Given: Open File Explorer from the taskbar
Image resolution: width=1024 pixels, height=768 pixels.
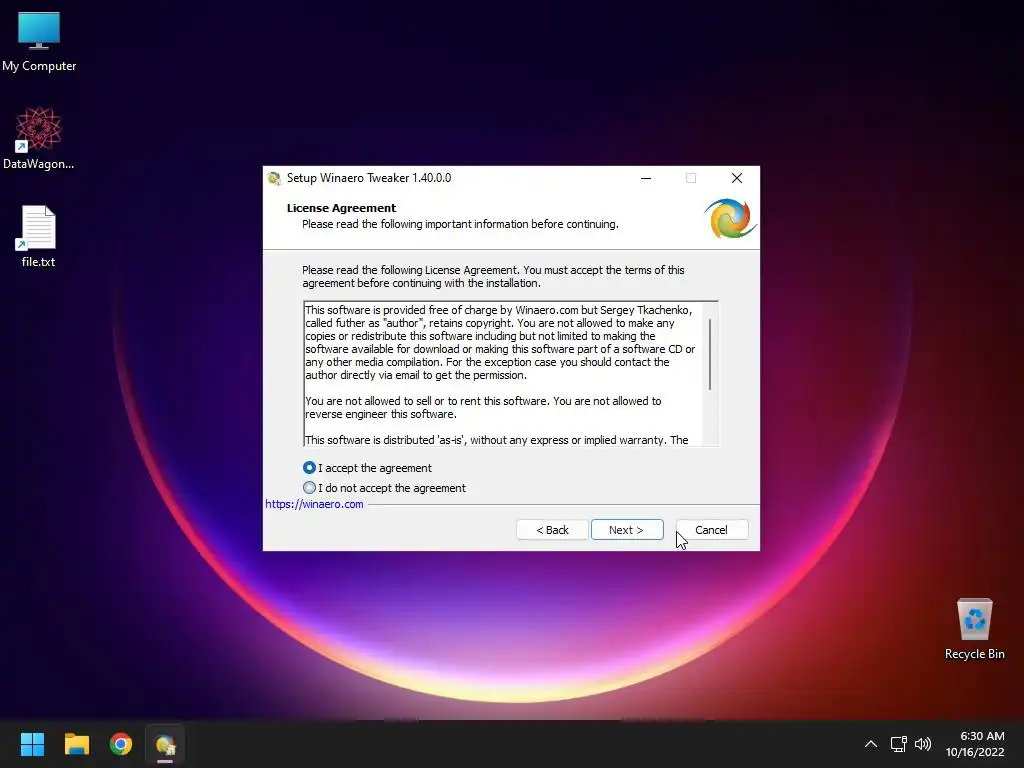Looking at the screenshot, I should pos(77,744).
